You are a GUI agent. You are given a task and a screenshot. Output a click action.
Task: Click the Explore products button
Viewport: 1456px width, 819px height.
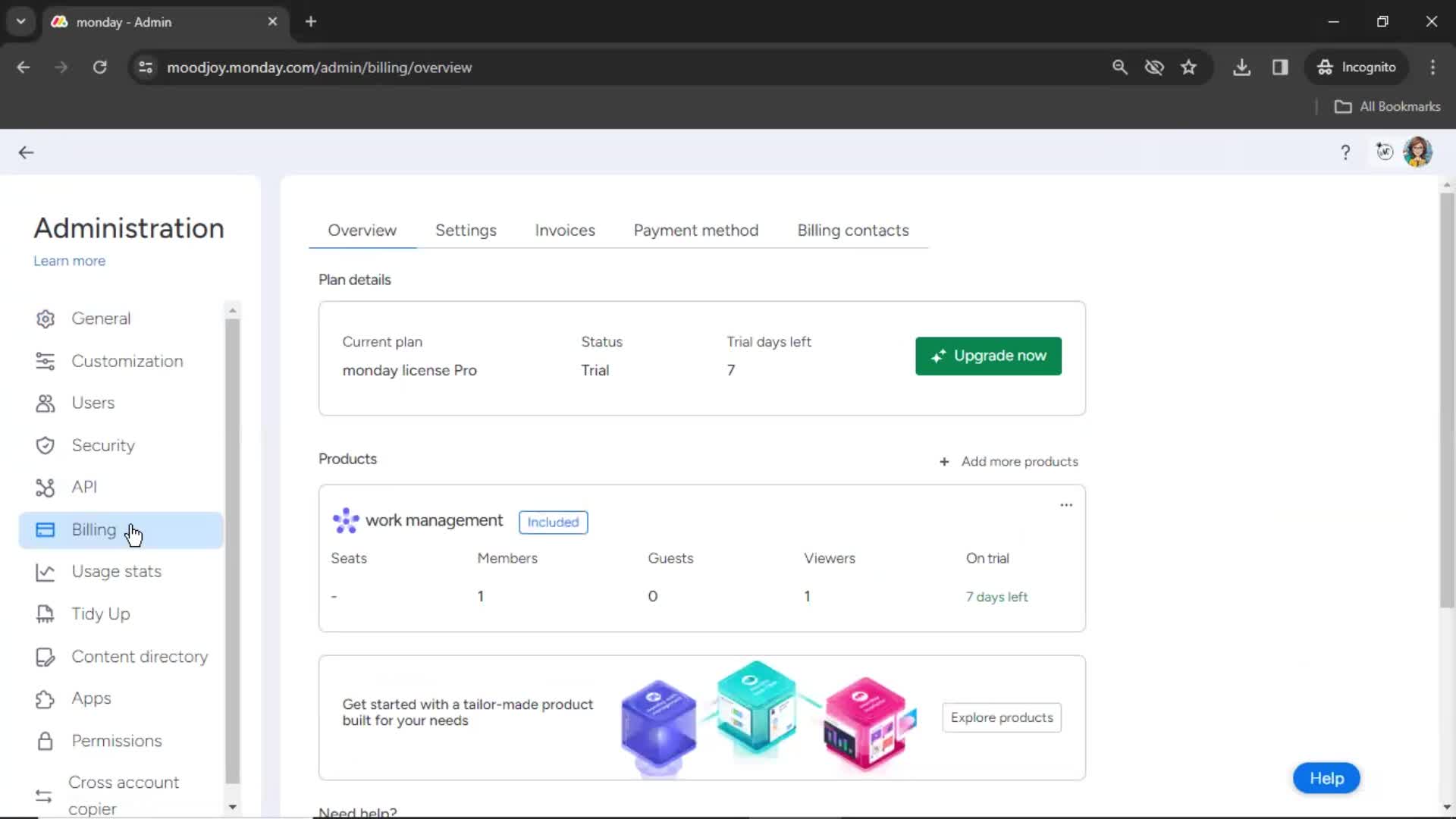point(1002,718)
